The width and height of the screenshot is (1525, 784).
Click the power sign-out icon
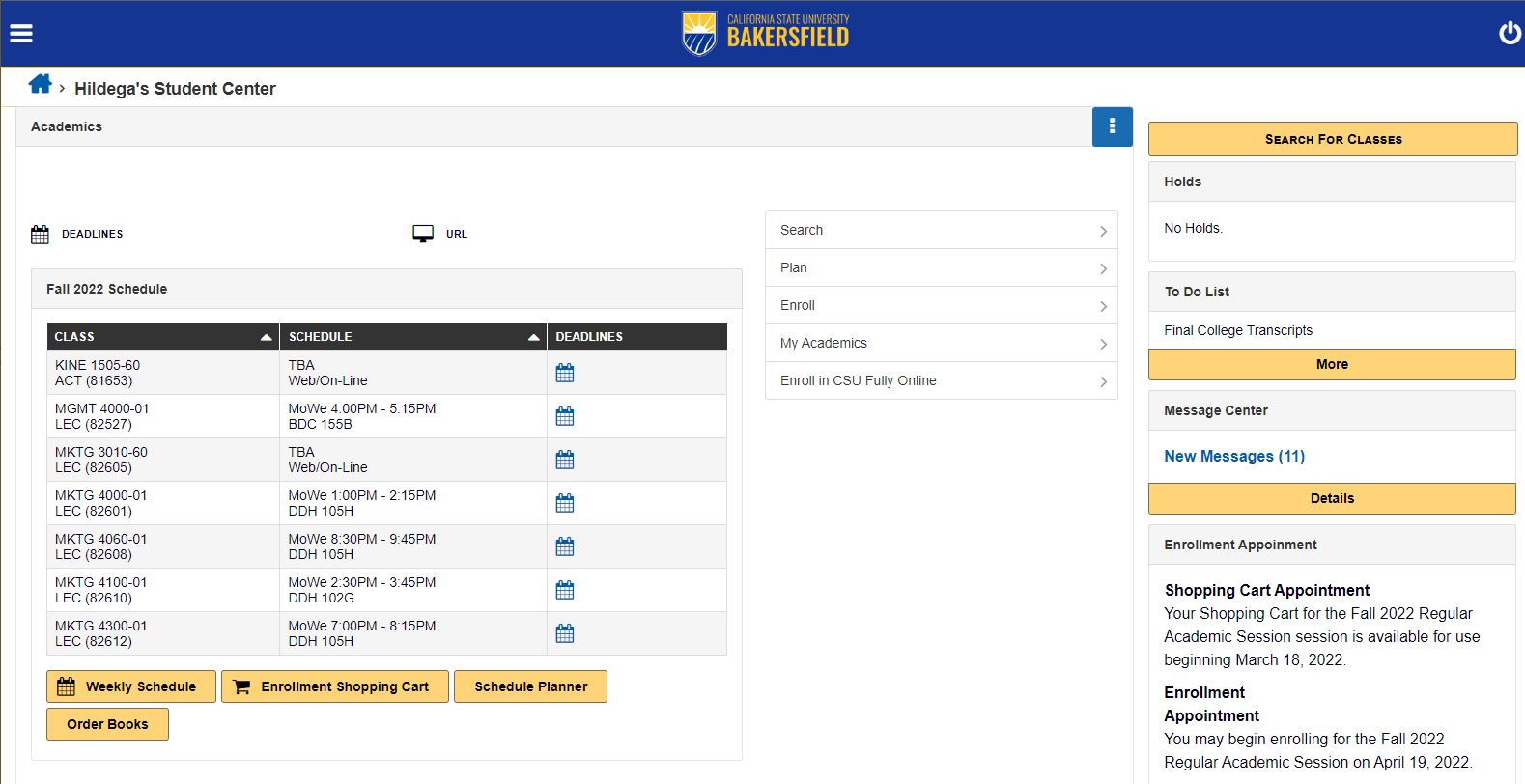pos(1509,34)
